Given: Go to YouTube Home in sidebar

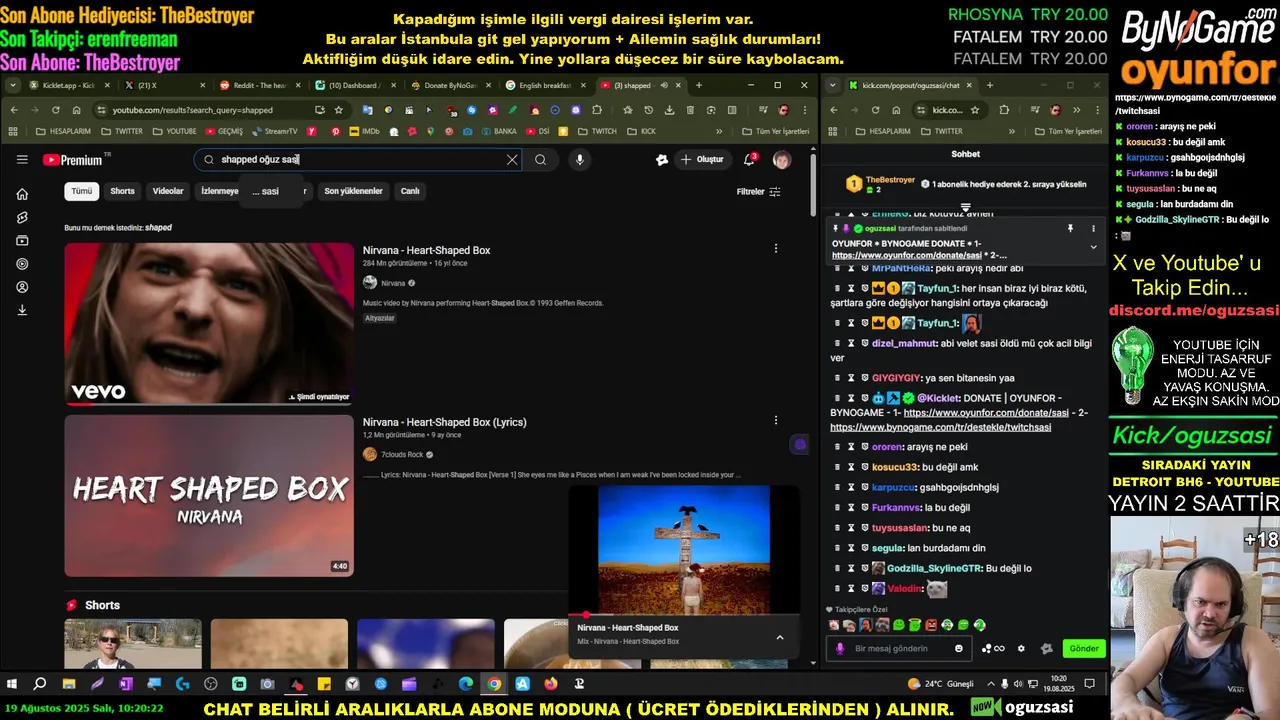Looking at the screenshot, I should (x=22, y=194).
